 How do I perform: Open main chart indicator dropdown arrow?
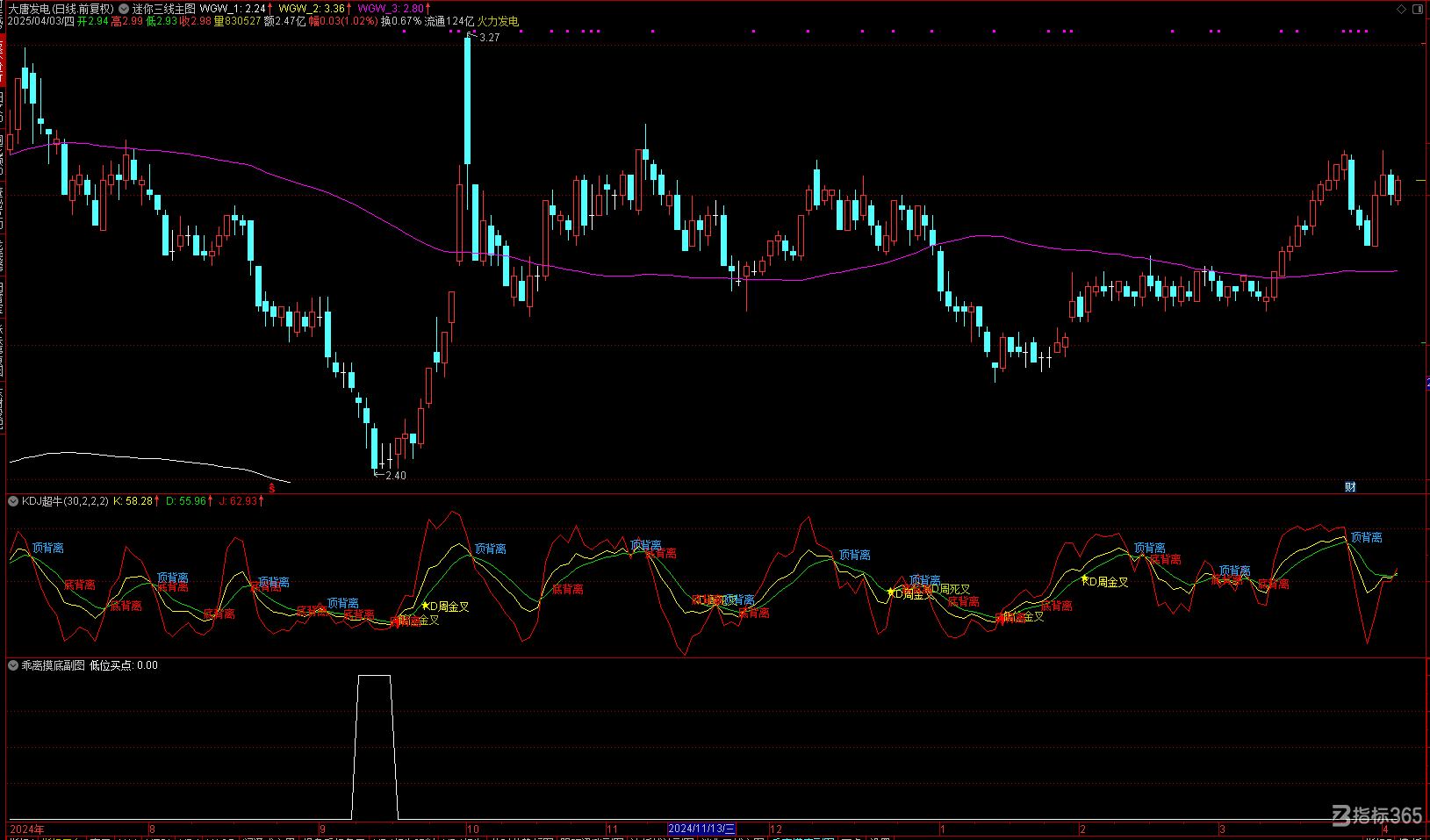pyautogui.click(x=124, y=9)
